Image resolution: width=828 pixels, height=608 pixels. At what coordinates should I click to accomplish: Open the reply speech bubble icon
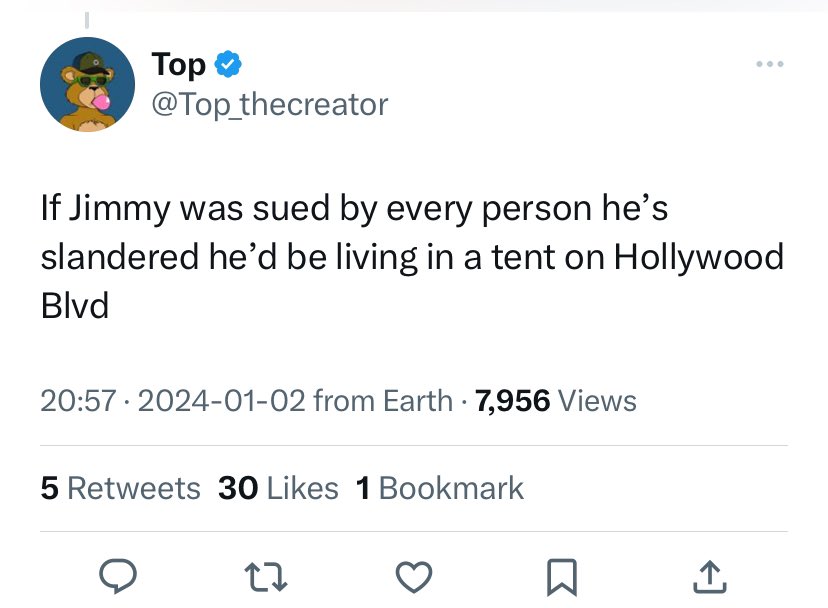tap(118, 577)
